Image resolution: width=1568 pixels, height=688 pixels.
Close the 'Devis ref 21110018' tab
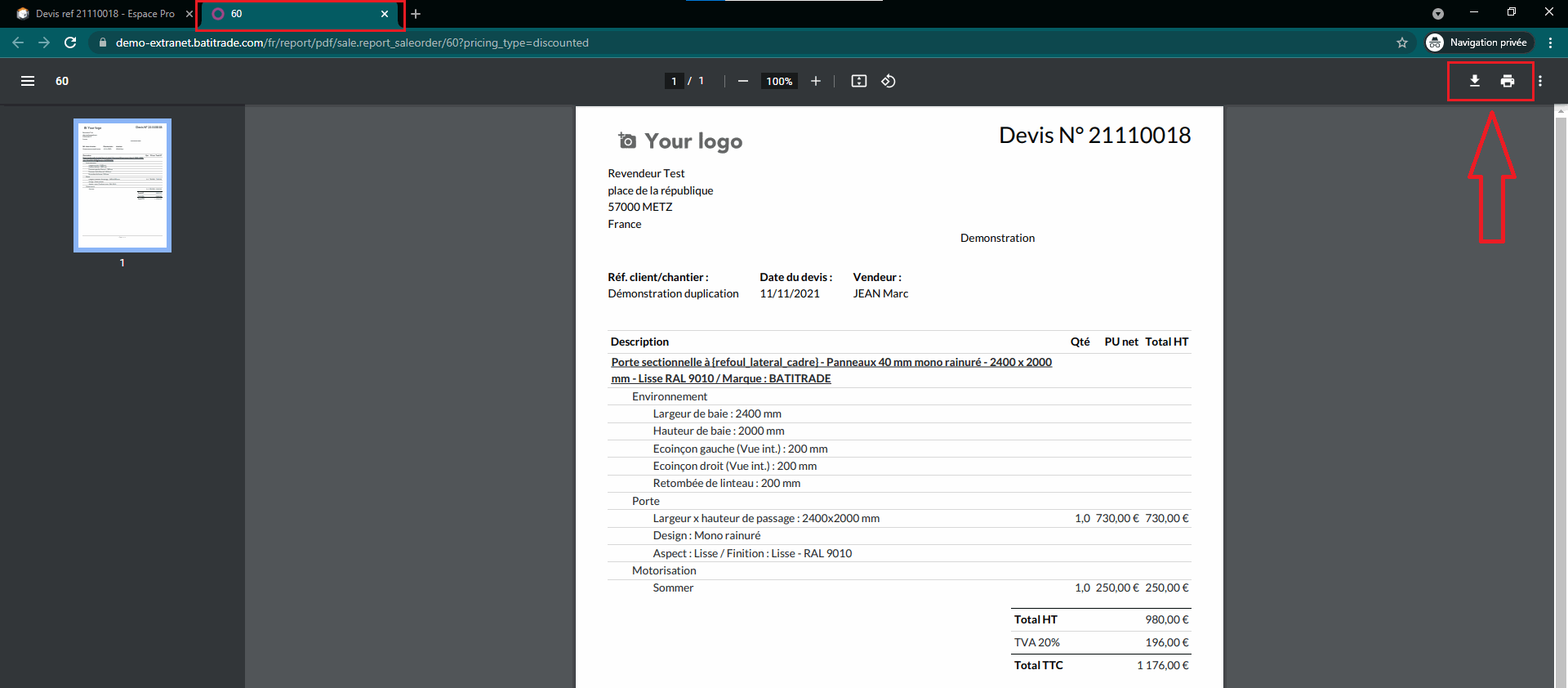pyautogui.click(x=189, y=14)
